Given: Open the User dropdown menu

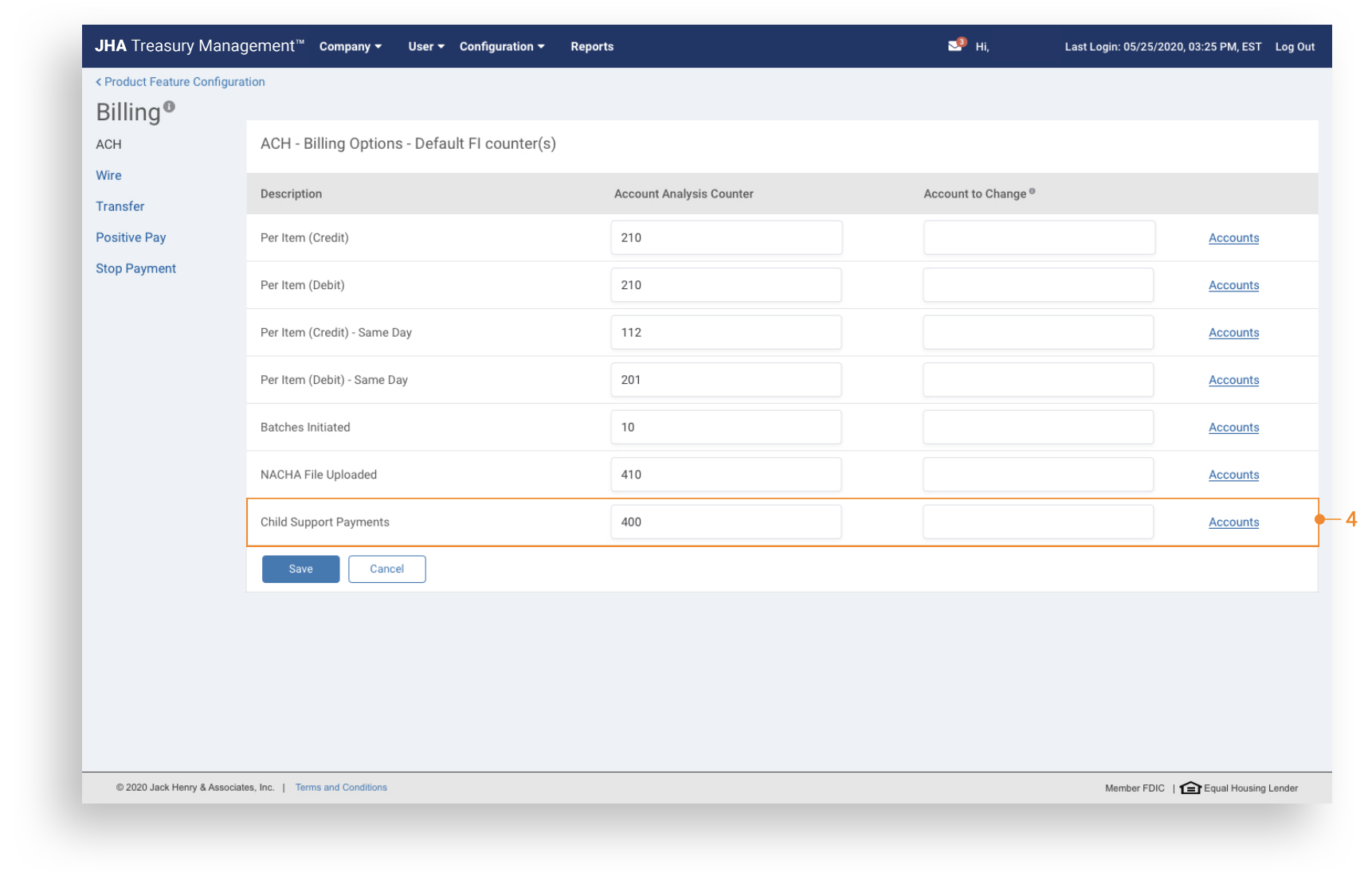Looking at the screenshot, I should pyautogui.click(x=425, y=47).
